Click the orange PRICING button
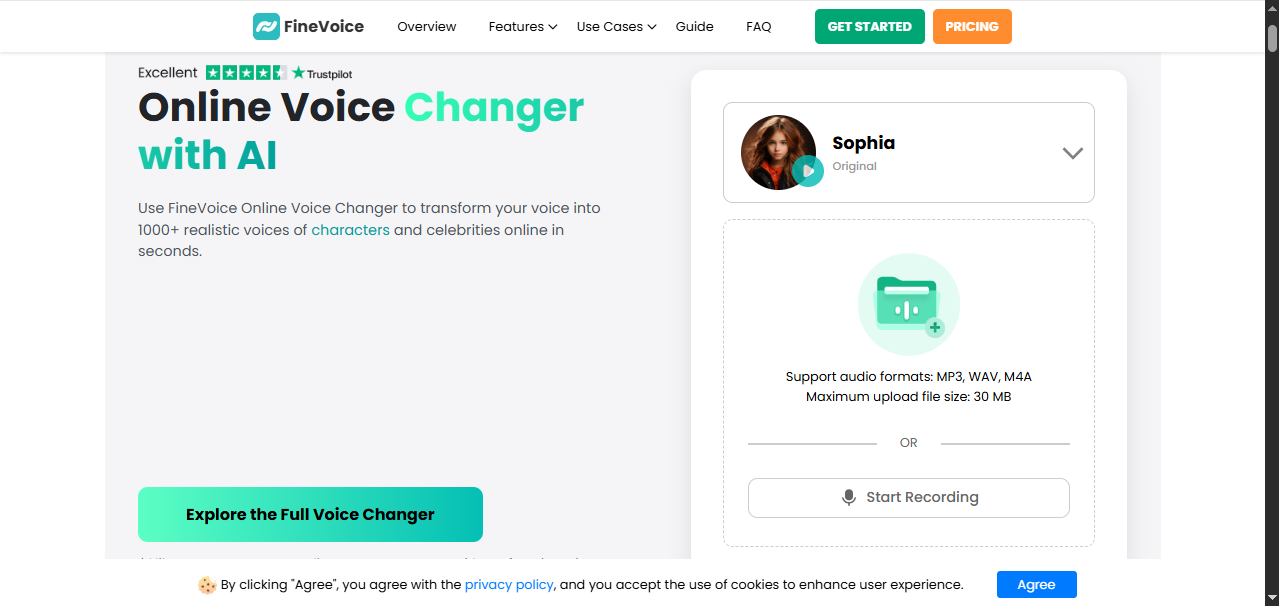Image resolution: width=1279 pixels, height=606 pixels. tap(972, 27)
